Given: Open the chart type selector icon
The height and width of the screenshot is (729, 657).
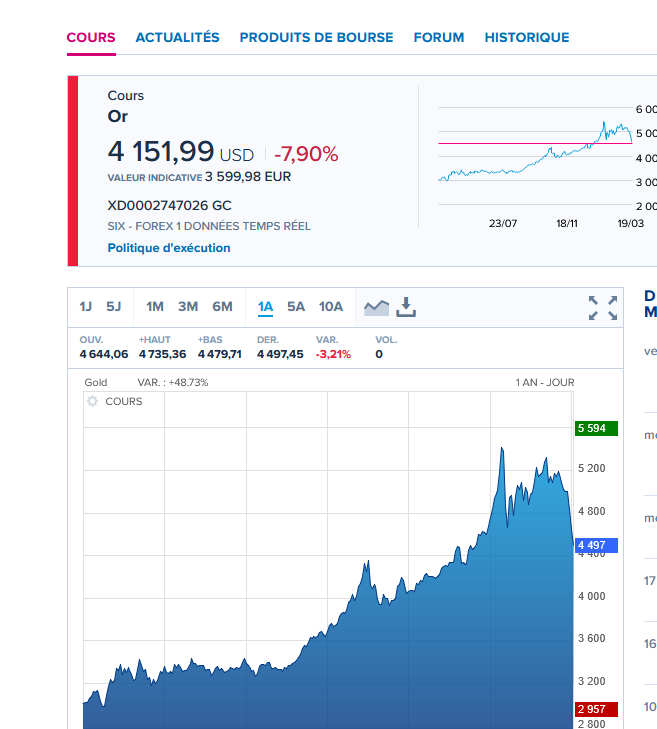Looking at the screenshot, I should coord(376,307).
